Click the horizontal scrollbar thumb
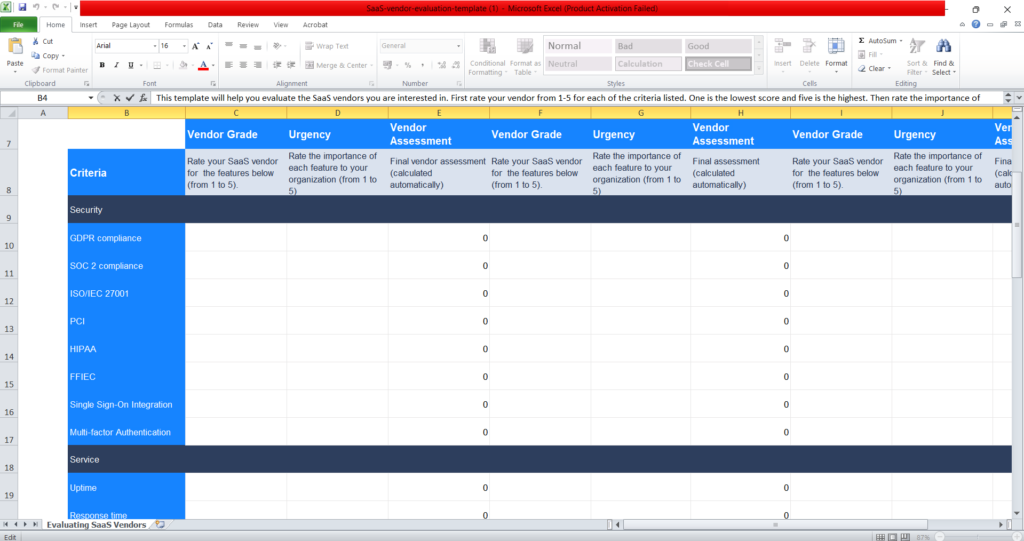The height and width of the screenshot is (541, 1024). (775, 525)
